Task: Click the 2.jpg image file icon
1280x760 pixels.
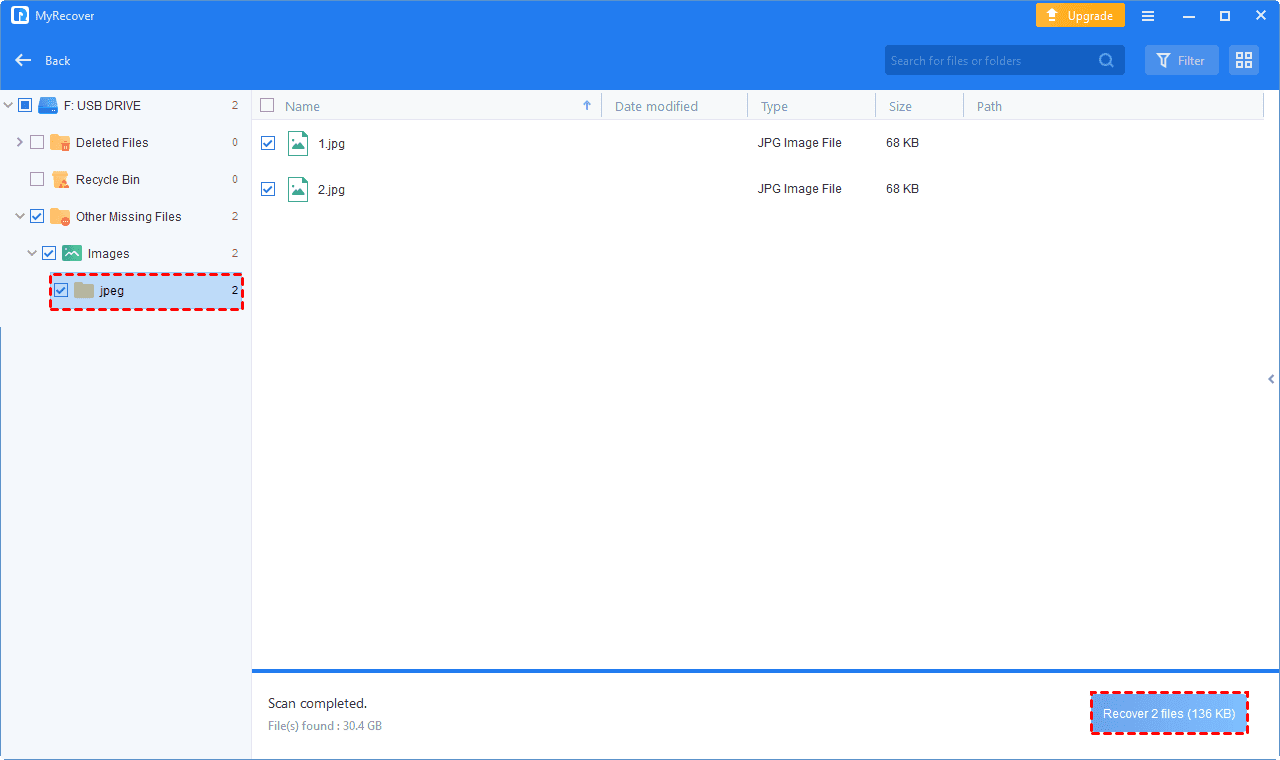Action: (298, 189)
